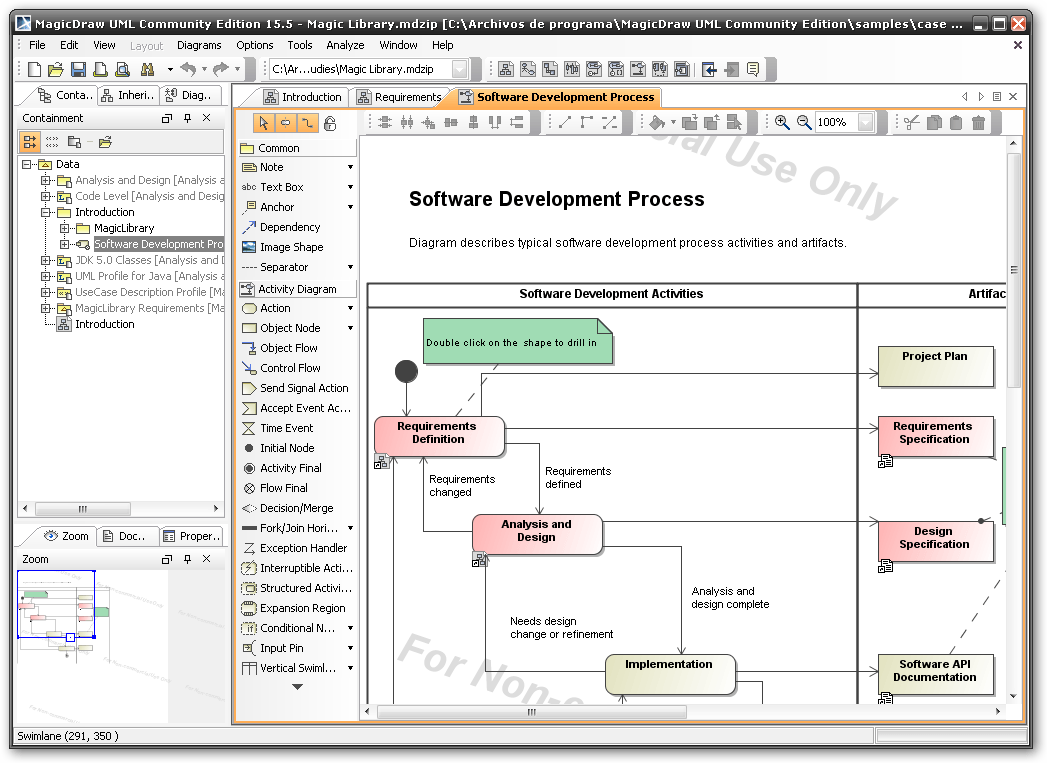Toggle the first Containment tree view button
Image resolution: width=1047 pixels, height=763 pixels.
point(29,142)
